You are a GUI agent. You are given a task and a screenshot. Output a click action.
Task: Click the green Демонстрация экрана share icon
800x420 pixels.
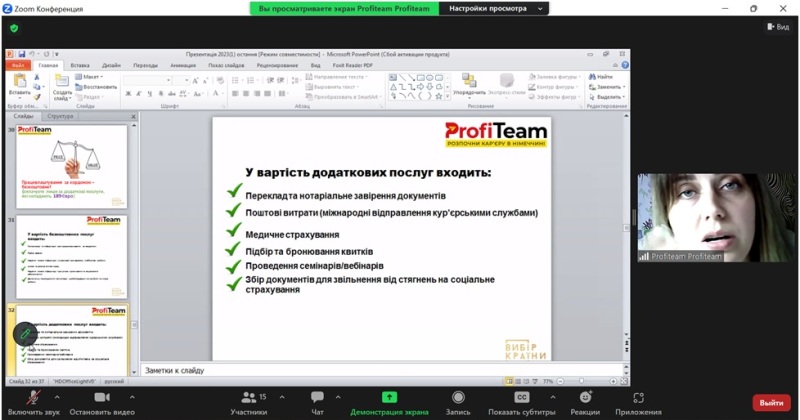(389, 397)
